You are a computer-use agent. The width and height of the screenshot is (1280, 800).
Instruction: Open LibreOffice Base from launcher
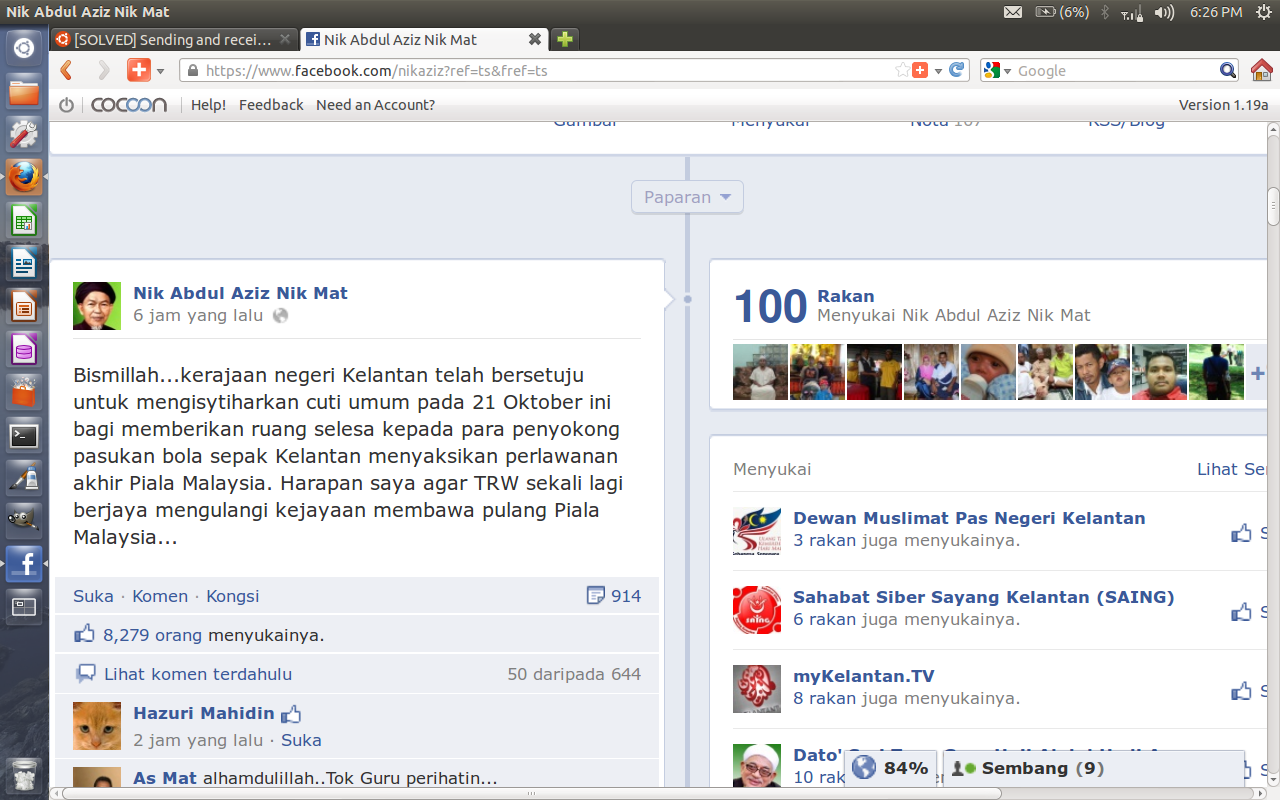tap(24, 350)
